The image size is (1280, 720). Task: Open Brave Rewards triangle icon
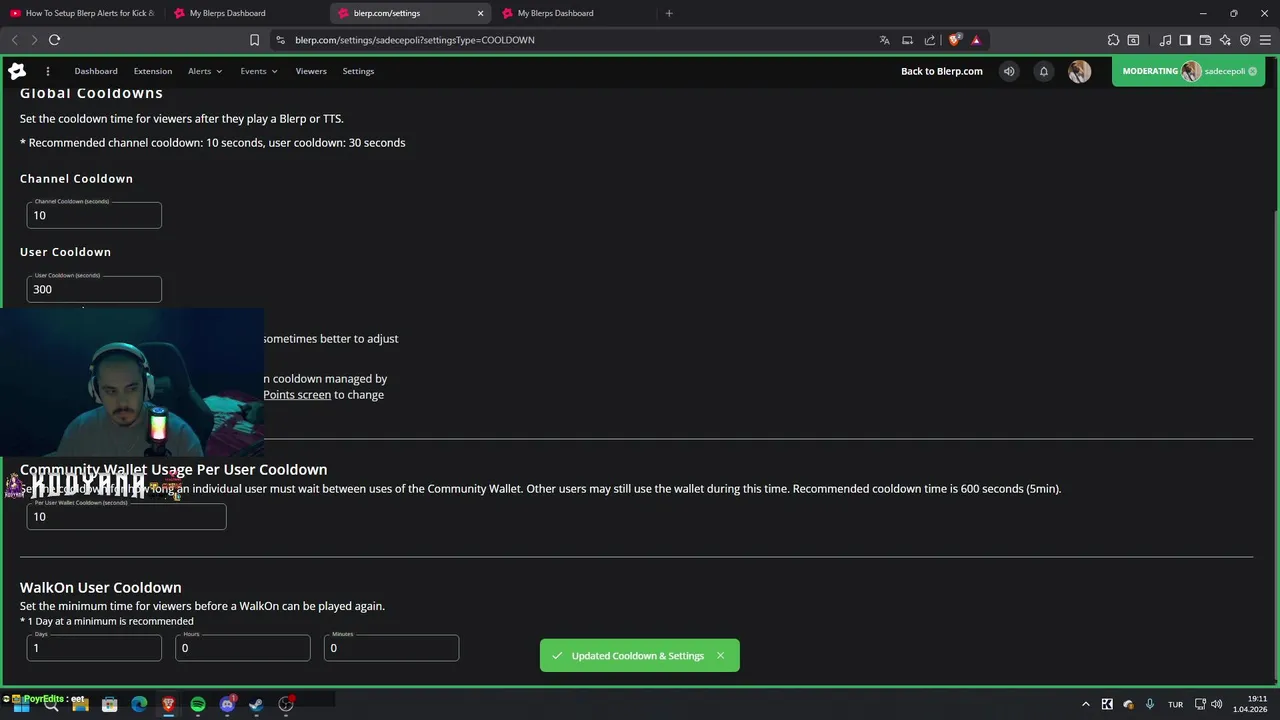pyautogui.click(x=976, y=40)
